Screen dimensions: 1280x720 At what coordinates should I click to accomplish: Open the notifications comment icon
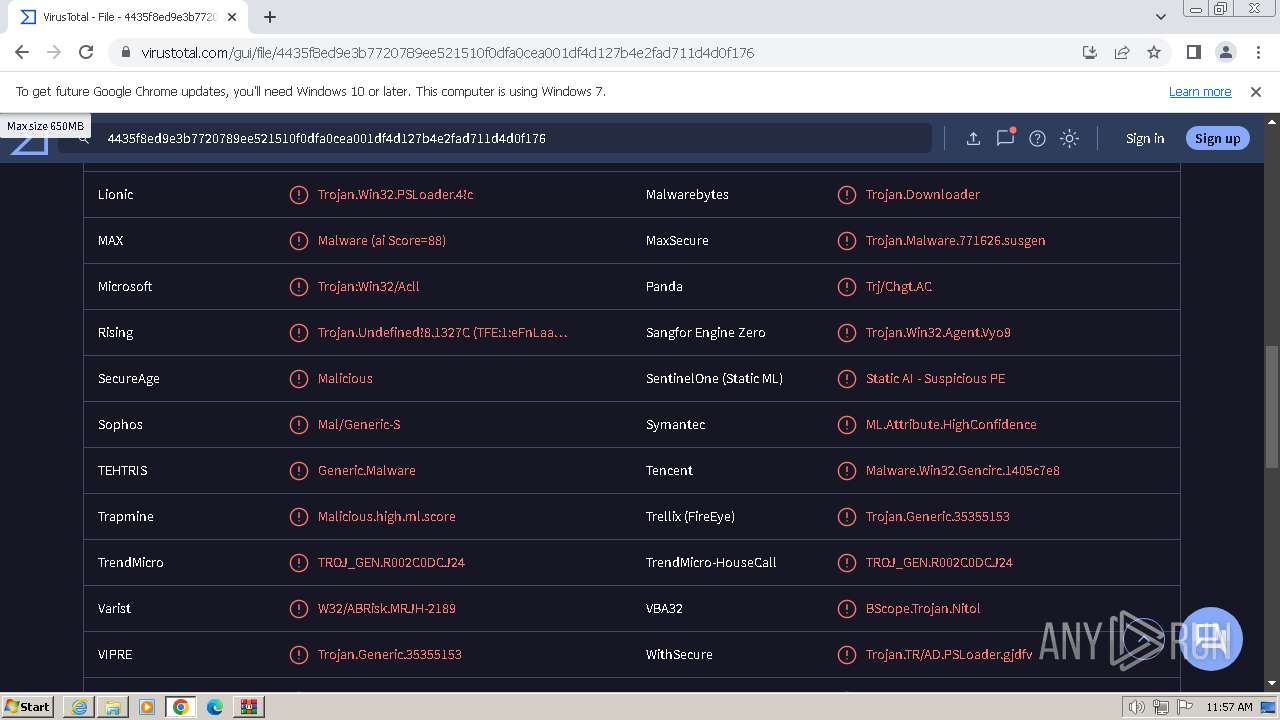1005,138
